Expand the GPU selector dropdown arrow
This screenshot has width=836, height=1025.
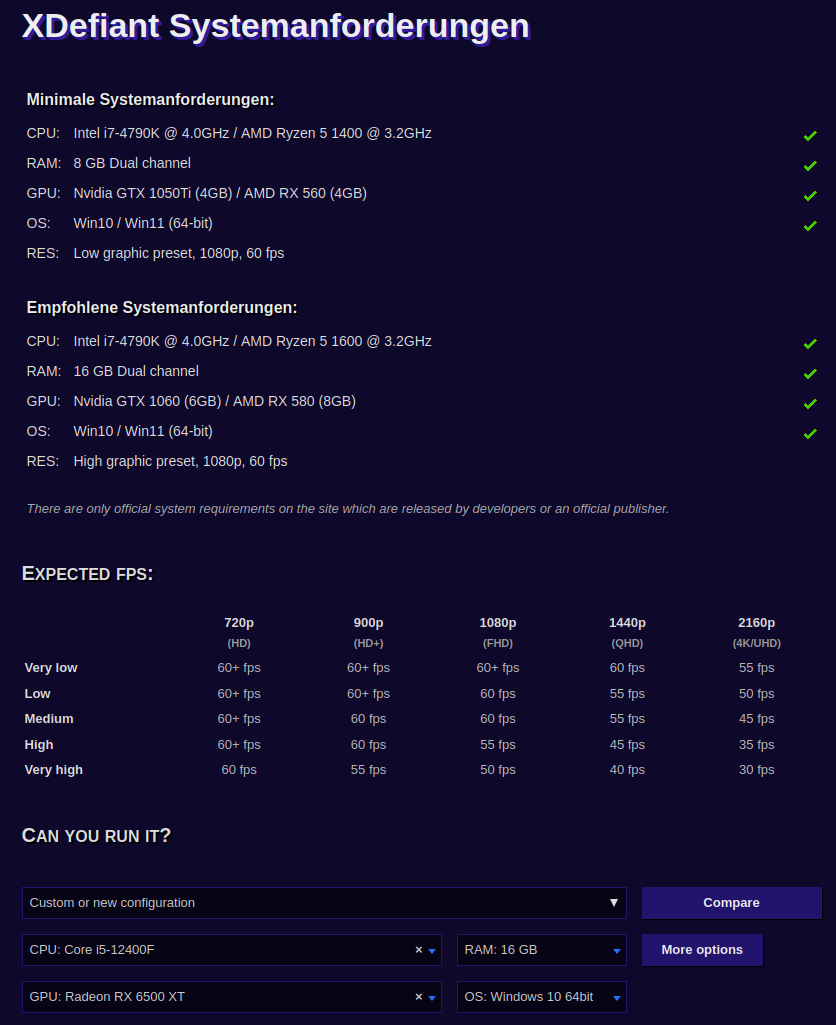[x=433, y=996]
